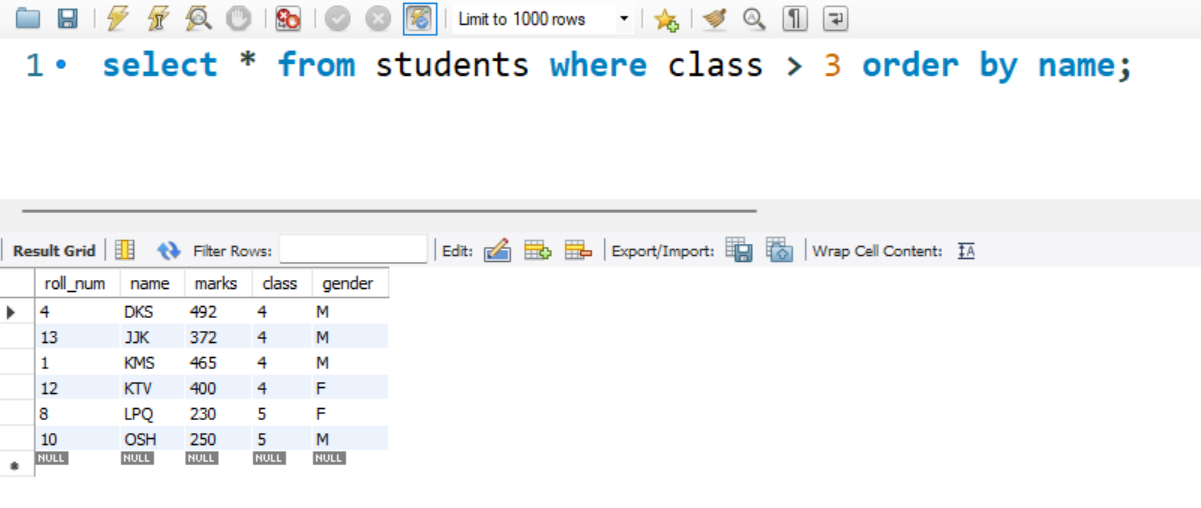Open a SQL script file

(28, 18)
